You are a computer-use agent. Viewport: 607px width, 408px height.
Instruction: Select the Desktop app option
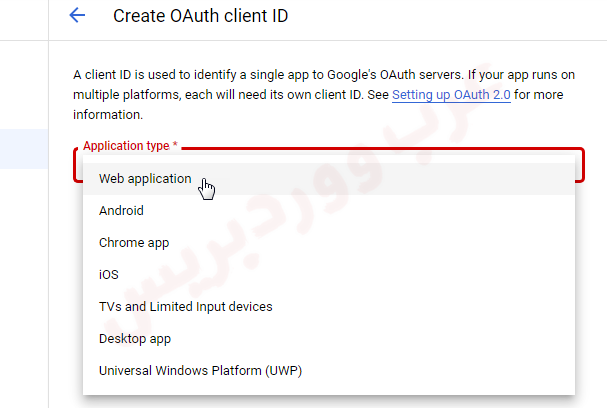coord(329,339)
